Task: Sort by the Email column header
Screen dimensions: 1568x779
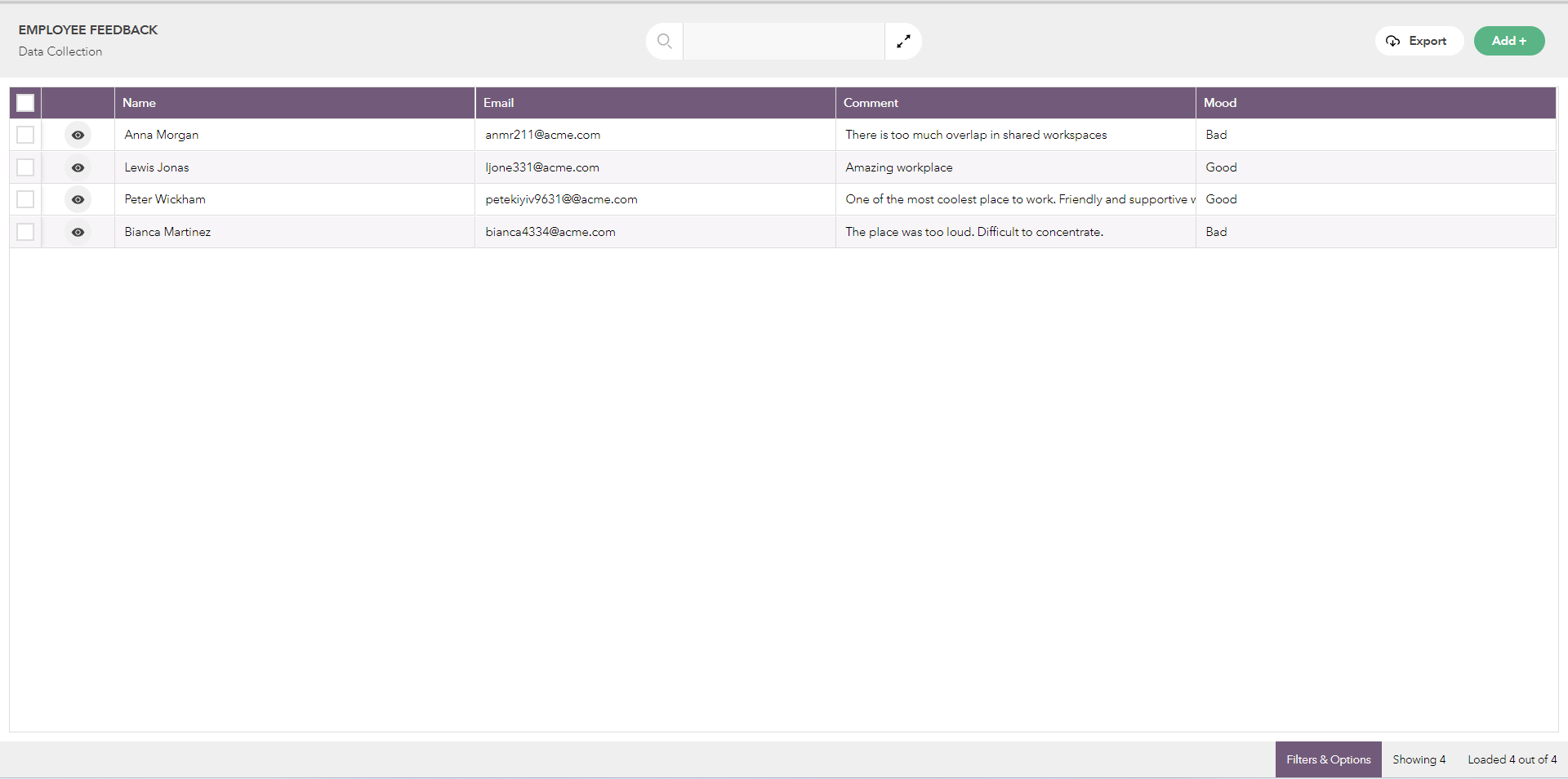Action: (499, 103)
